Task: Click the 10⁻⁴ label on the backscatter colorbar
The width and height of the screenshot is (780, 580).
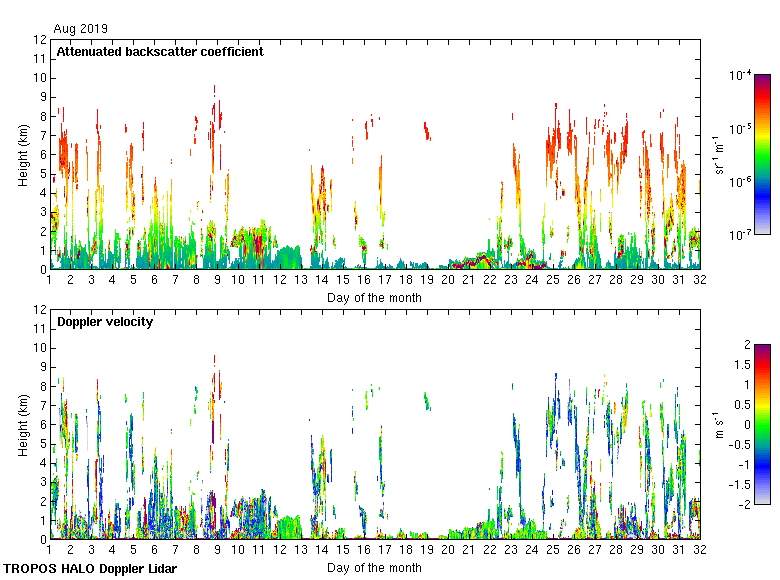Action: [x=740, y=75]
